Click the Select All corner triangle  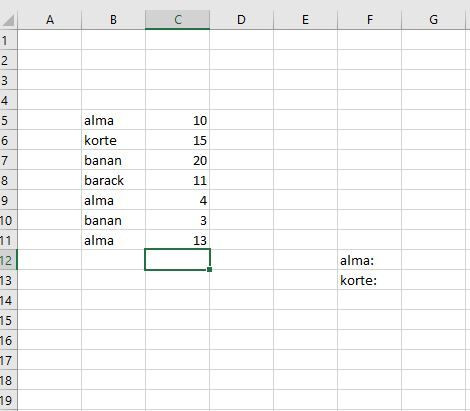[x=9, y=20]
